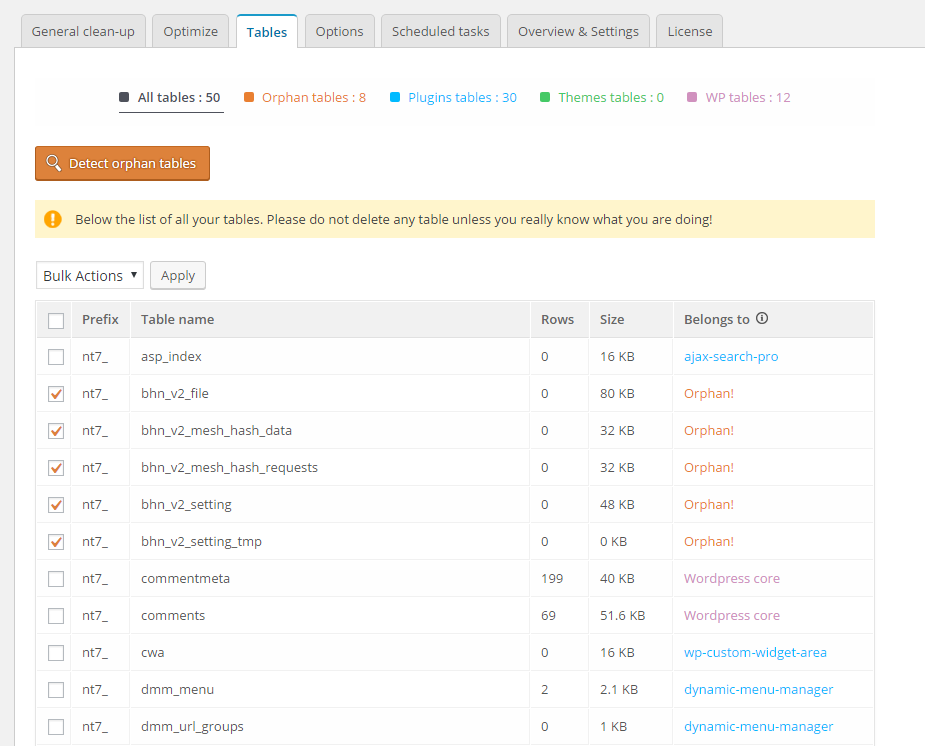Click the info icon beside Belongs to
The height and width of the screenshot is (746, 925).
tap(762, 319)
